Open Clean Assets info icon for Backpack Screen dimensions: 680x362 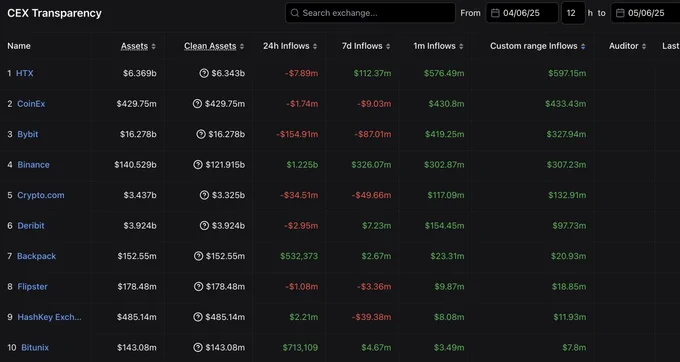[198, 256]
